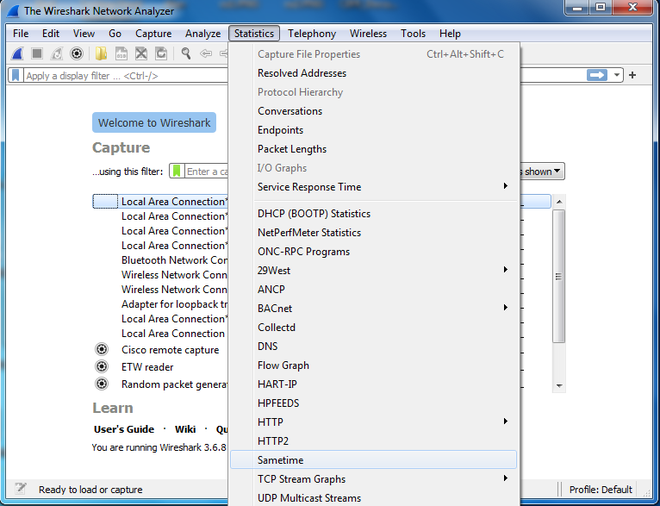Open the Wireless menu
This screenshot has width=660, height=506.
point(368,33)
